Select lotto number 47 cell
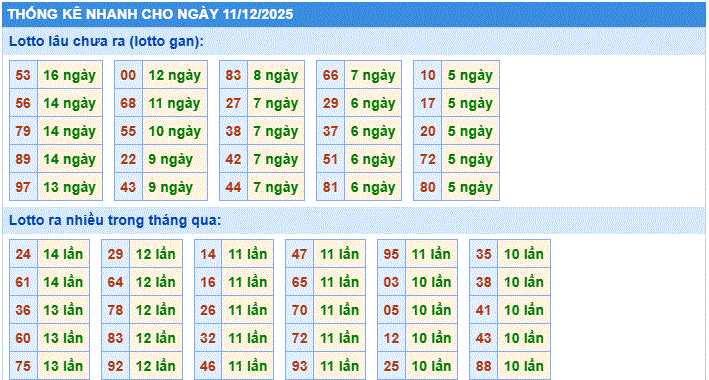 click(299, 254)
